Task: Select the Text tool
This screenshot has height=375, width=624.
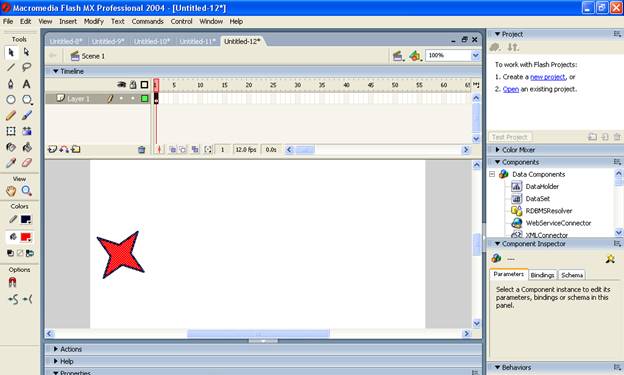Action: 26,84
